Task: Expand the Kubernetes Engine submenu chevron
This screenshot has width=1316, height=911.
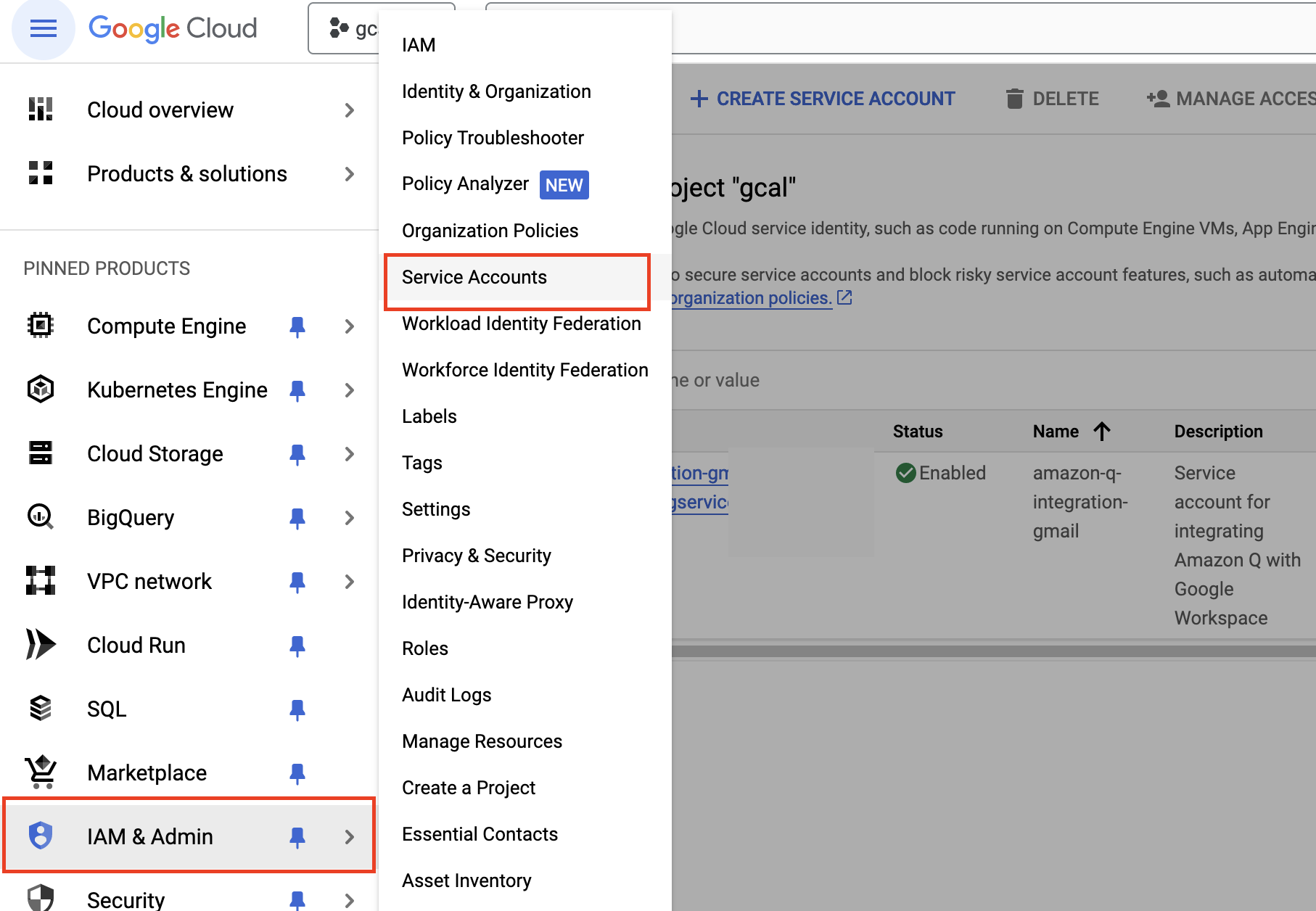Action: (x=350, y=390)
